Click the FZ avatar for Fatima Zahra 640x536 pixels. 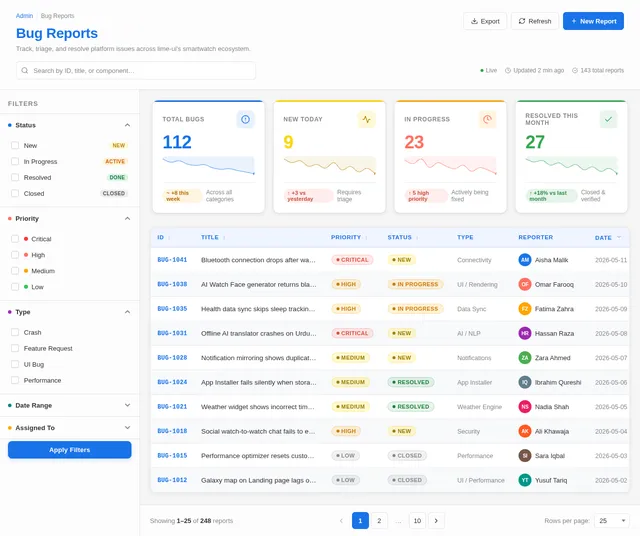pyautogui.click(x=525, y=309)
